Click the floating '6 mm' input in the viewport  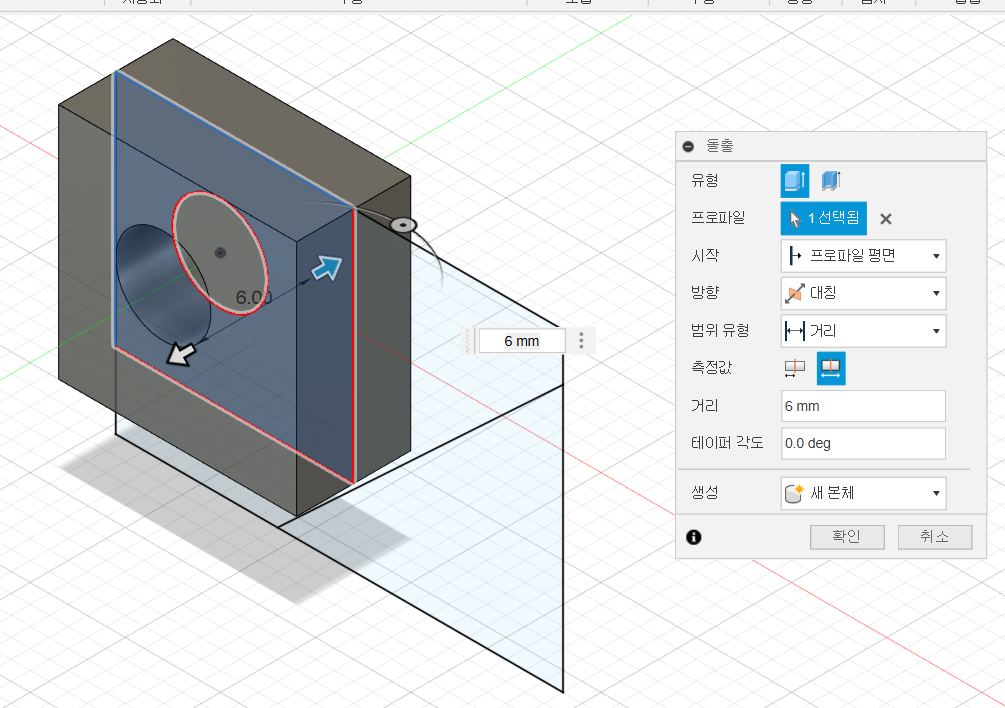[522, 341]
